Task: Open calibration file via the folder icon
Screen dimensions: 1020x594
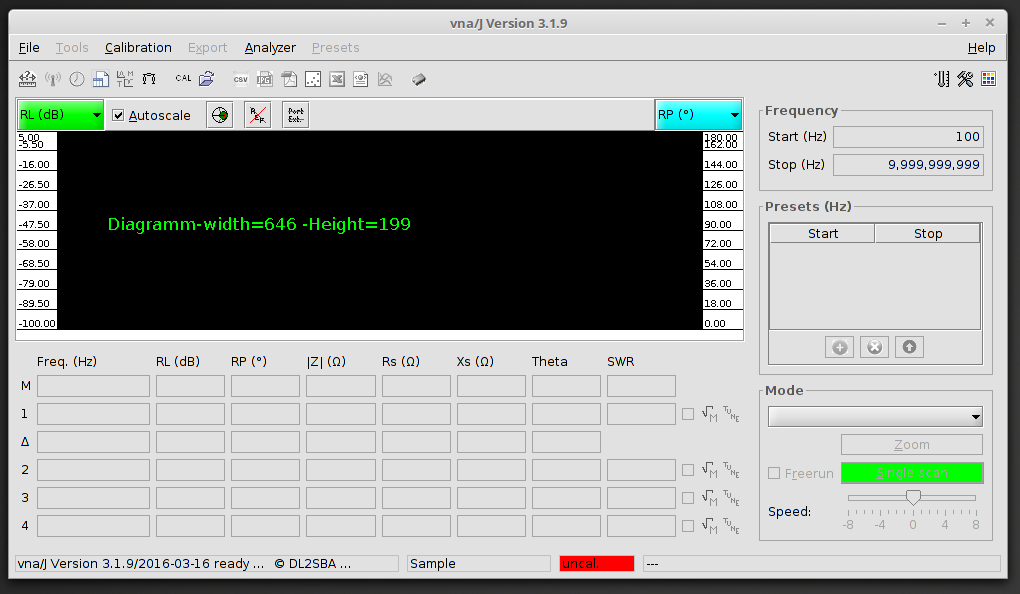Action: click(207, 78)
